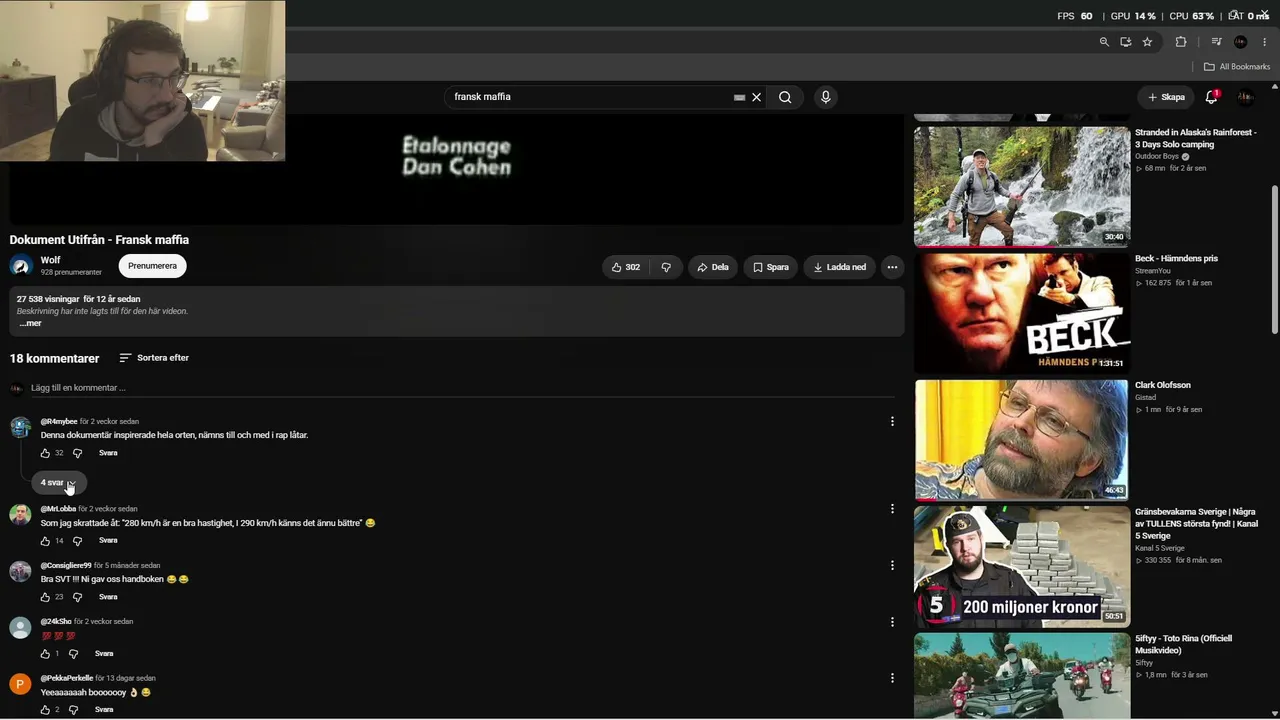Open YouTube notifications bell
Image resolution: width=1280 pixels, height=720 pixels.
click(1211, 97)
